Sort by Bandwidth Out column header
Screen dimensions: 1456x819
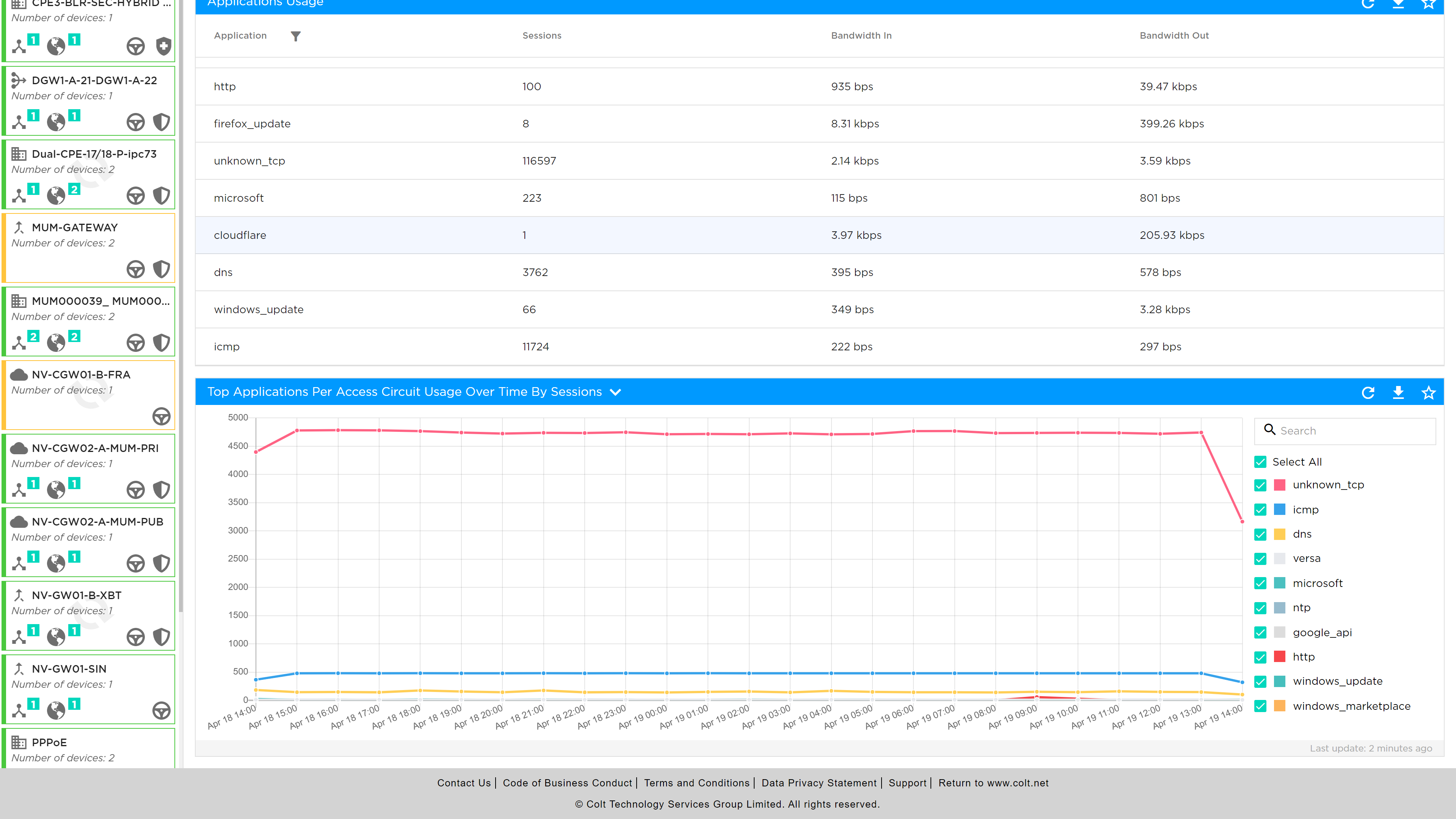(x=1174, y=36)
